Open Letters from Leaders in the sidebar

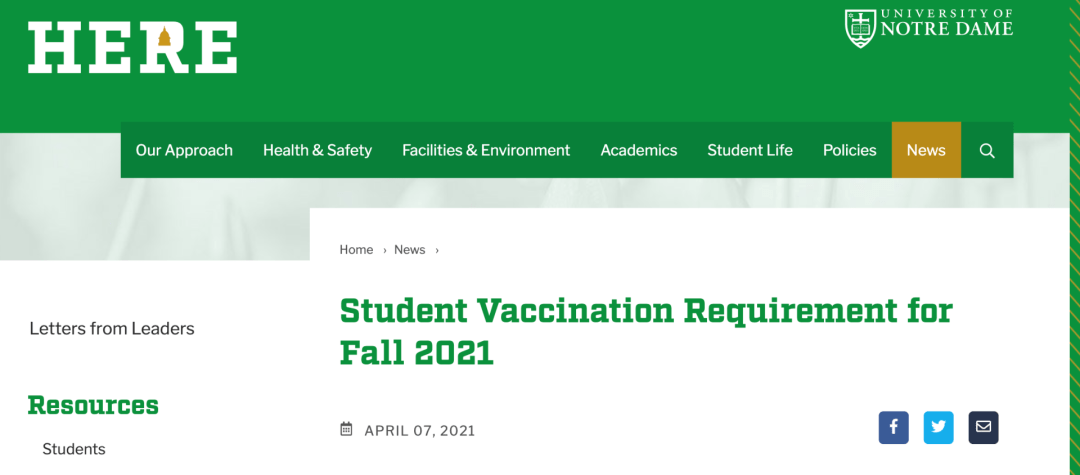tap(112, 329)
